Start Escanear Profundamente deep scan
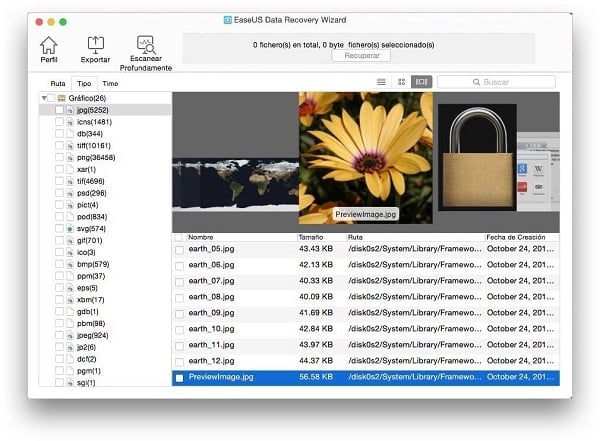The height and width of the screenshot is (441, 600). coord(146,45)
